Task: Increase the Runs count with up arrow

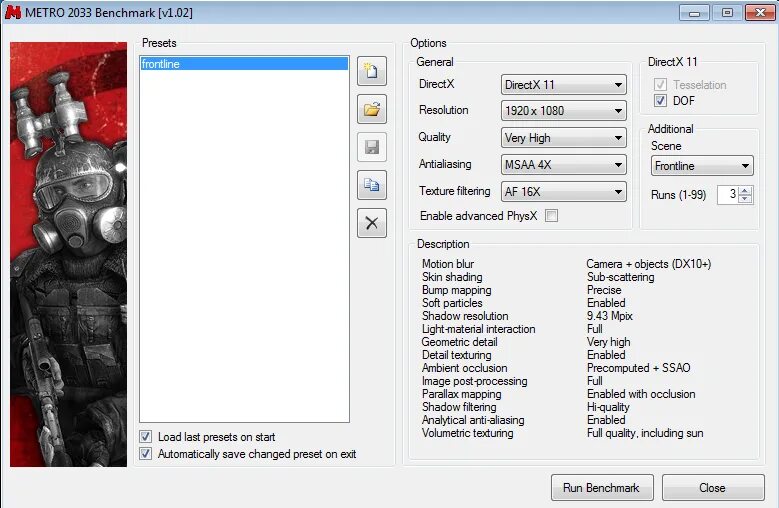Action: tap(745, 190)
